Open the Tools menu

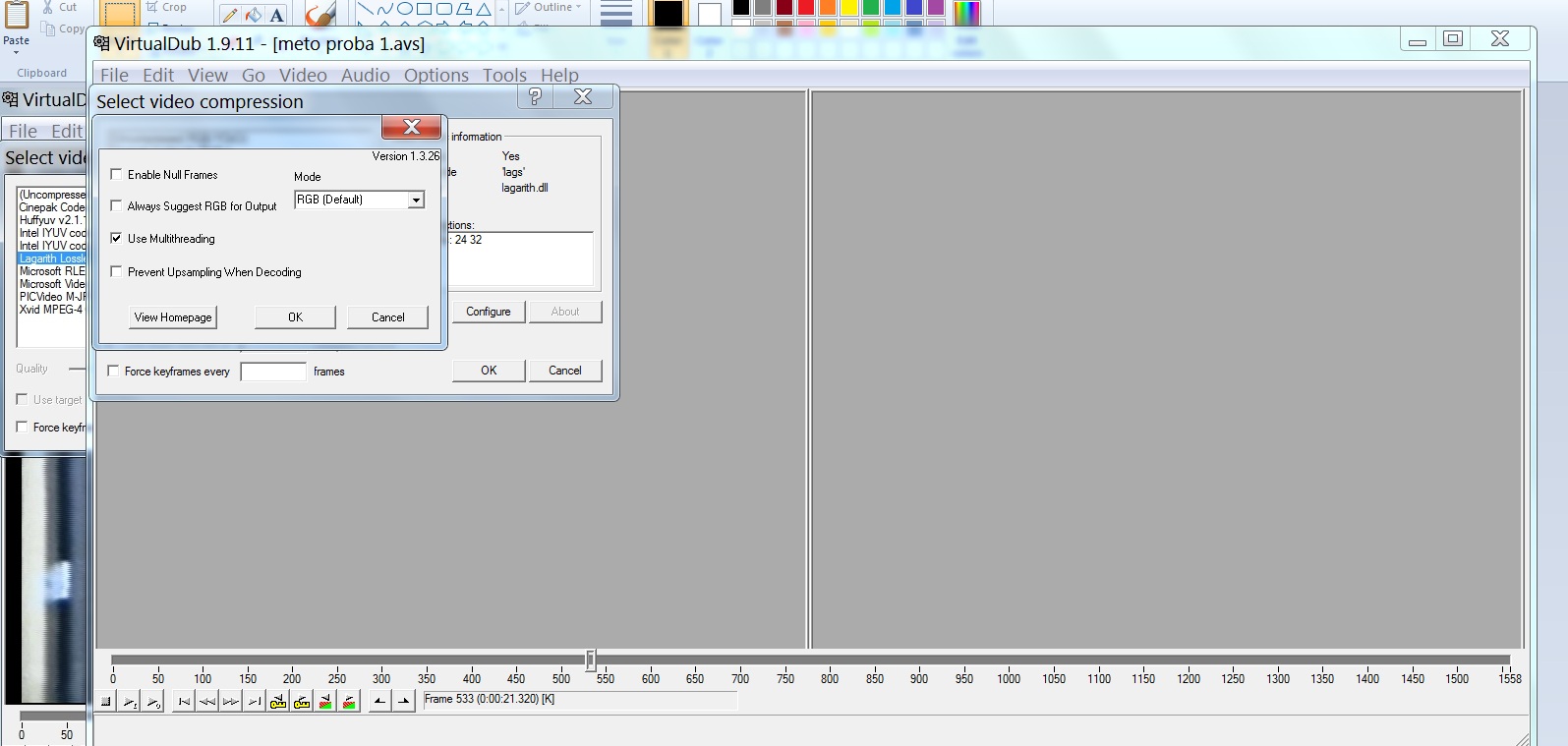click(504, 75)
